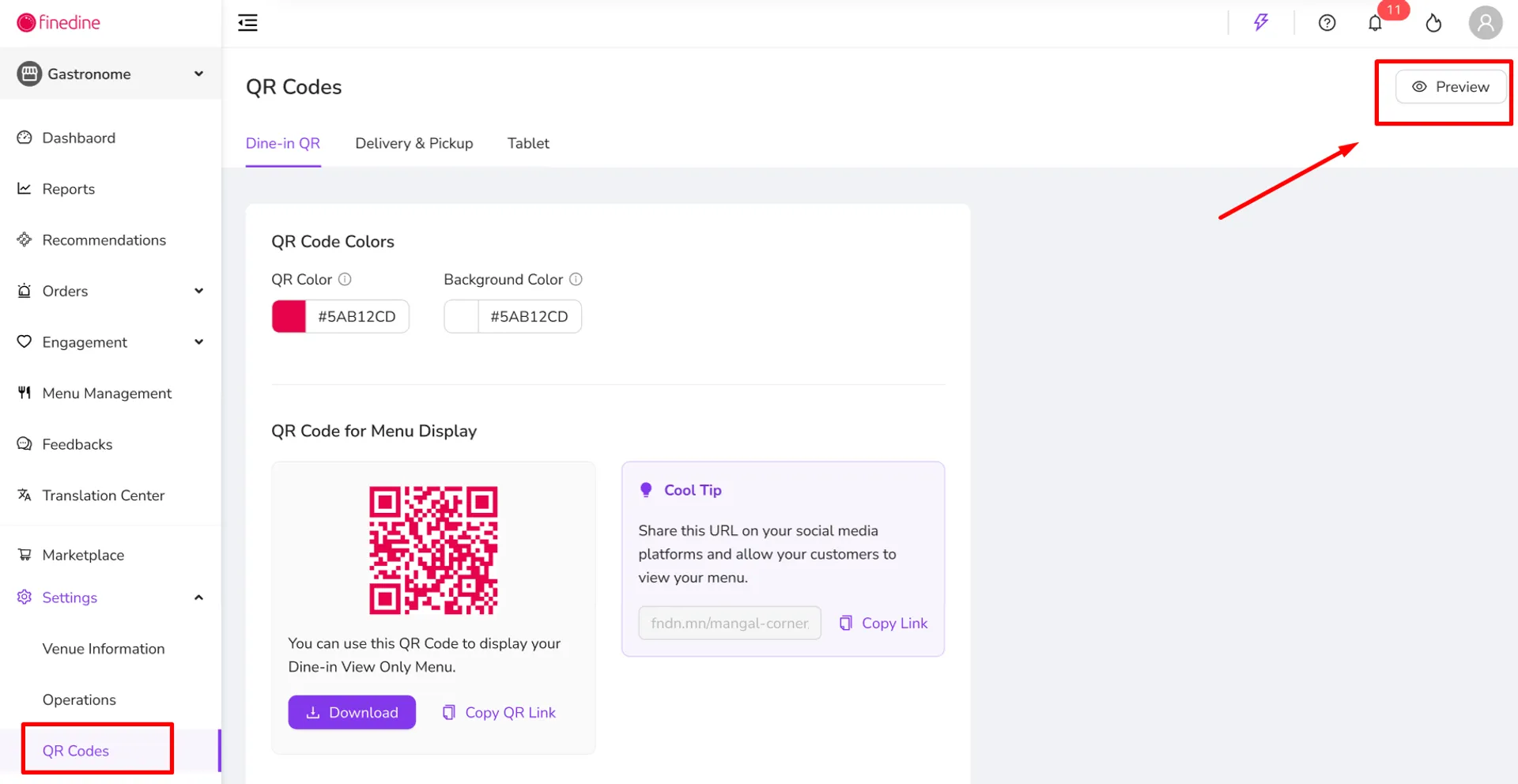Click the Feedbacks chat icon

(25, 443)
